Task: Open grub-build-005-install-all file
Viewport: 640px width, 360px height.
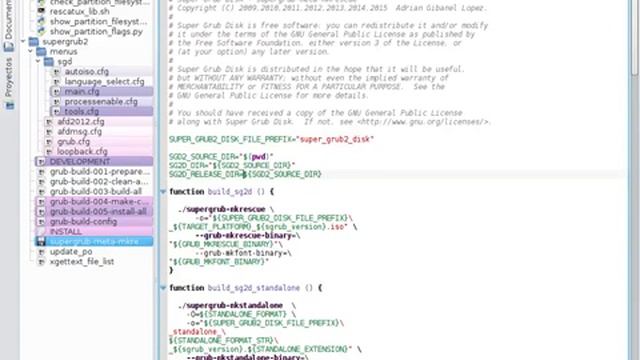Action: point(98,211)
